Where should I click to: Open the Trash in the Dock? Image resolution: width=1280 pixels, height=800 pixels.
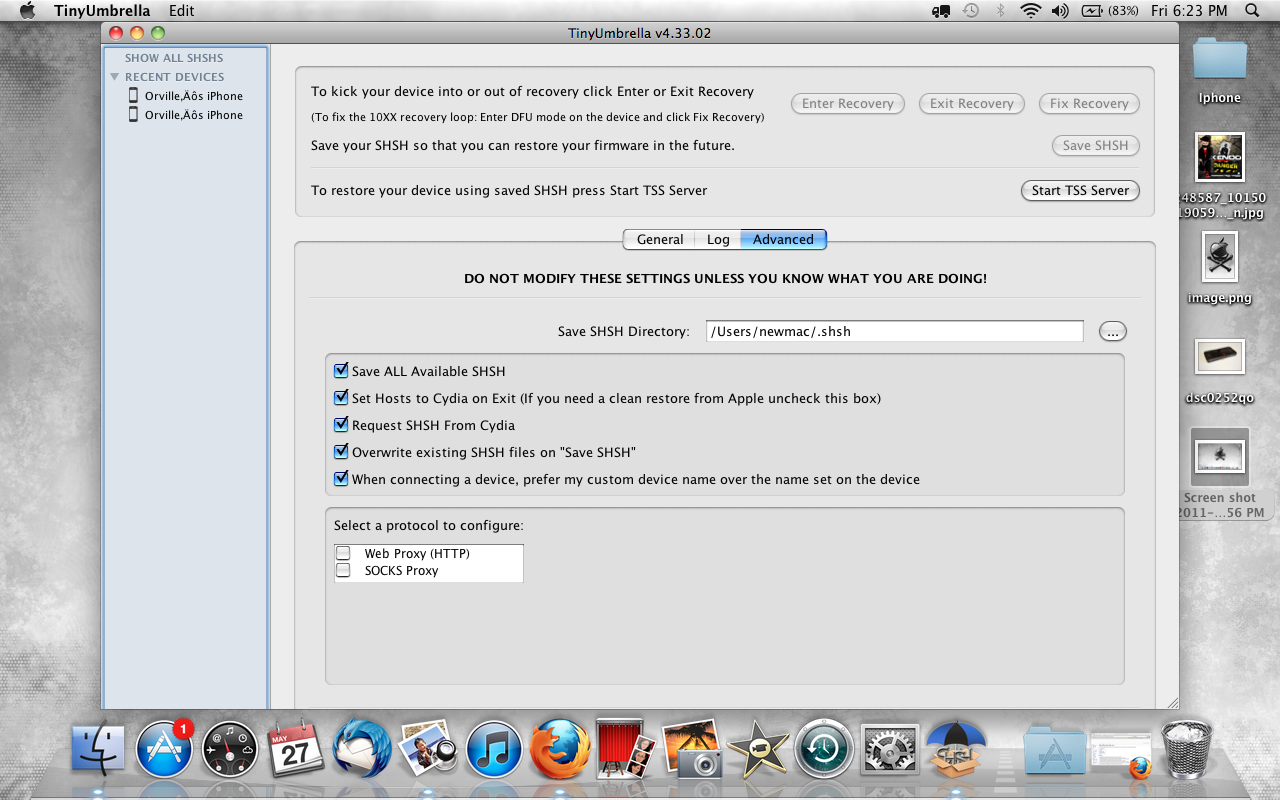[x=1187, y=749]
